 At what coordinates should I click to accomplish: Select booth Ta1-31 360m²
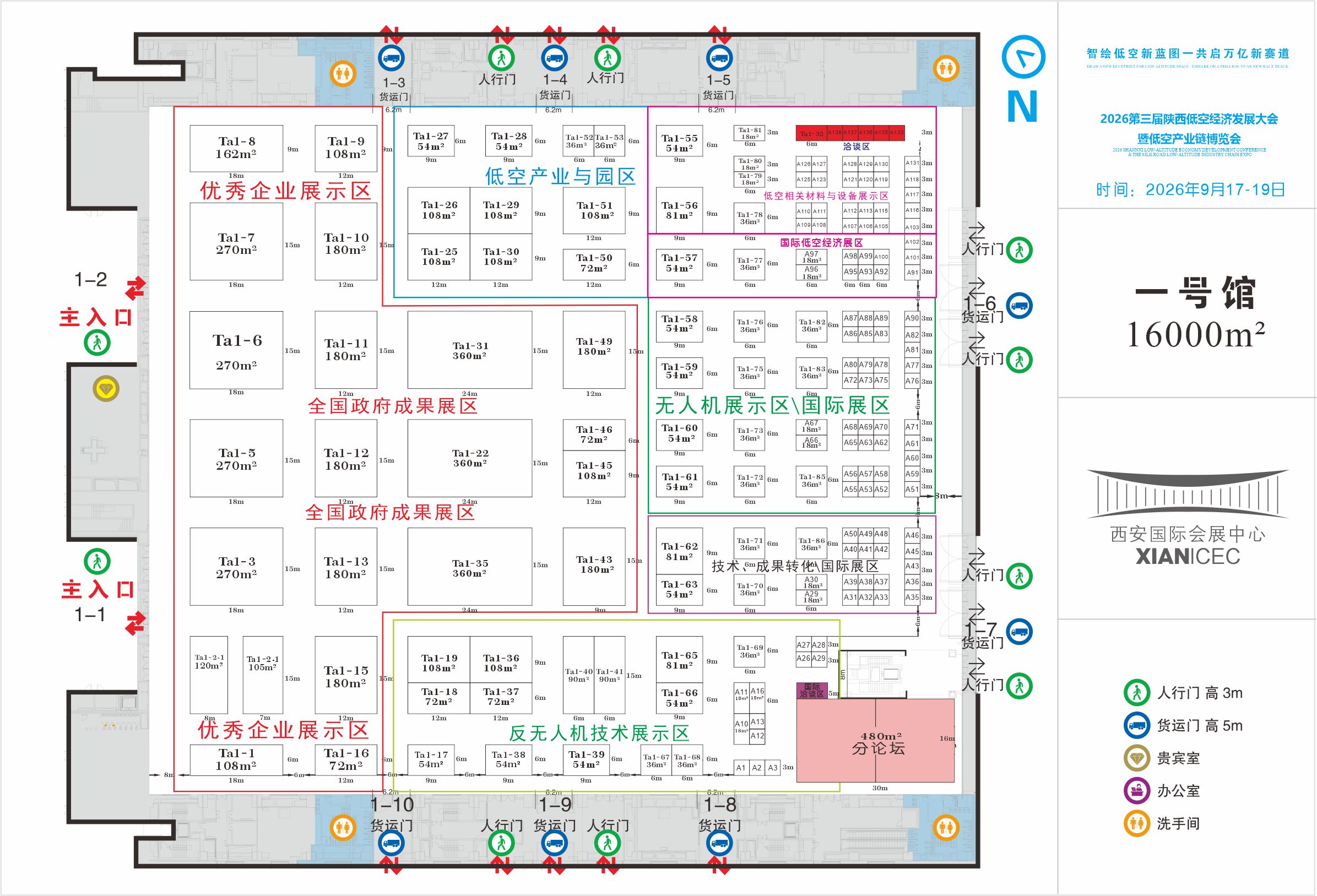click(469, 350)
